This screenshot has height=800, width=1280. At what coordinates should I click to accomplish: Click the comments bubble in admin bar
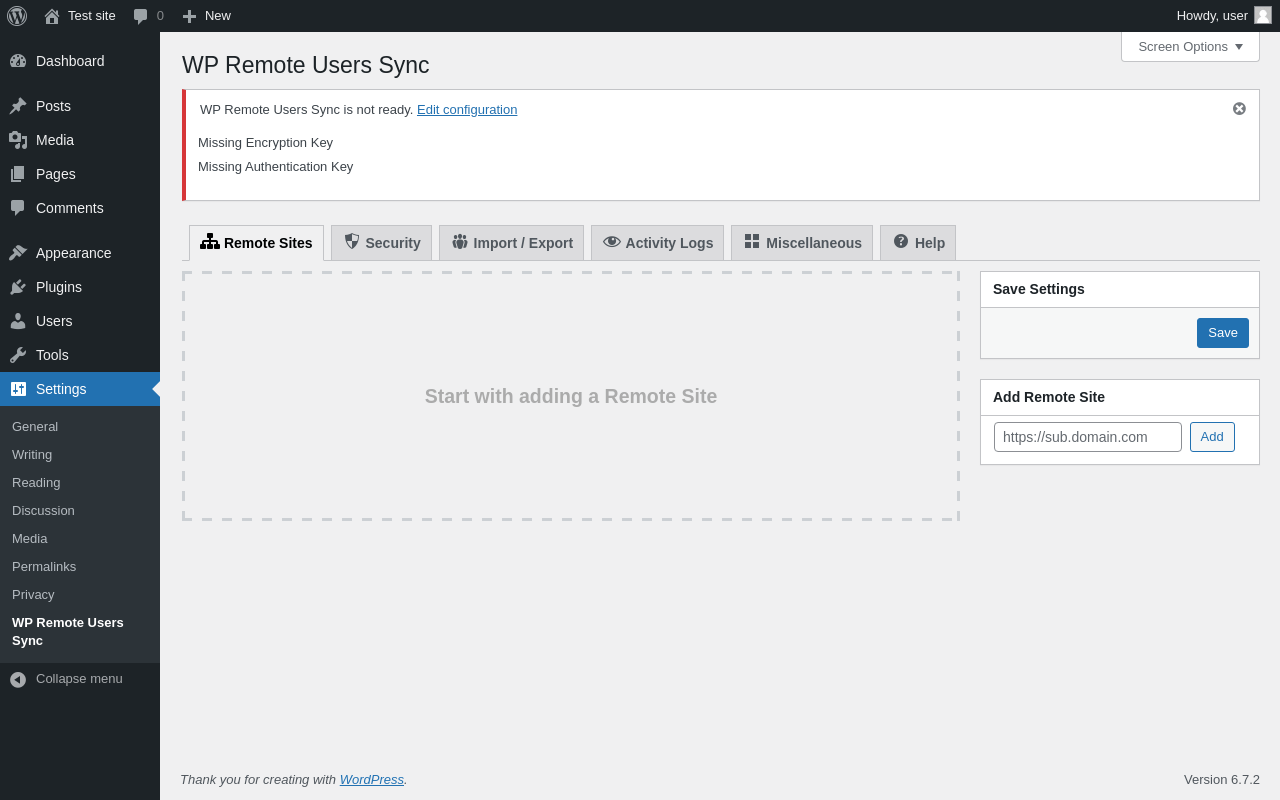(x=141, y=16)
